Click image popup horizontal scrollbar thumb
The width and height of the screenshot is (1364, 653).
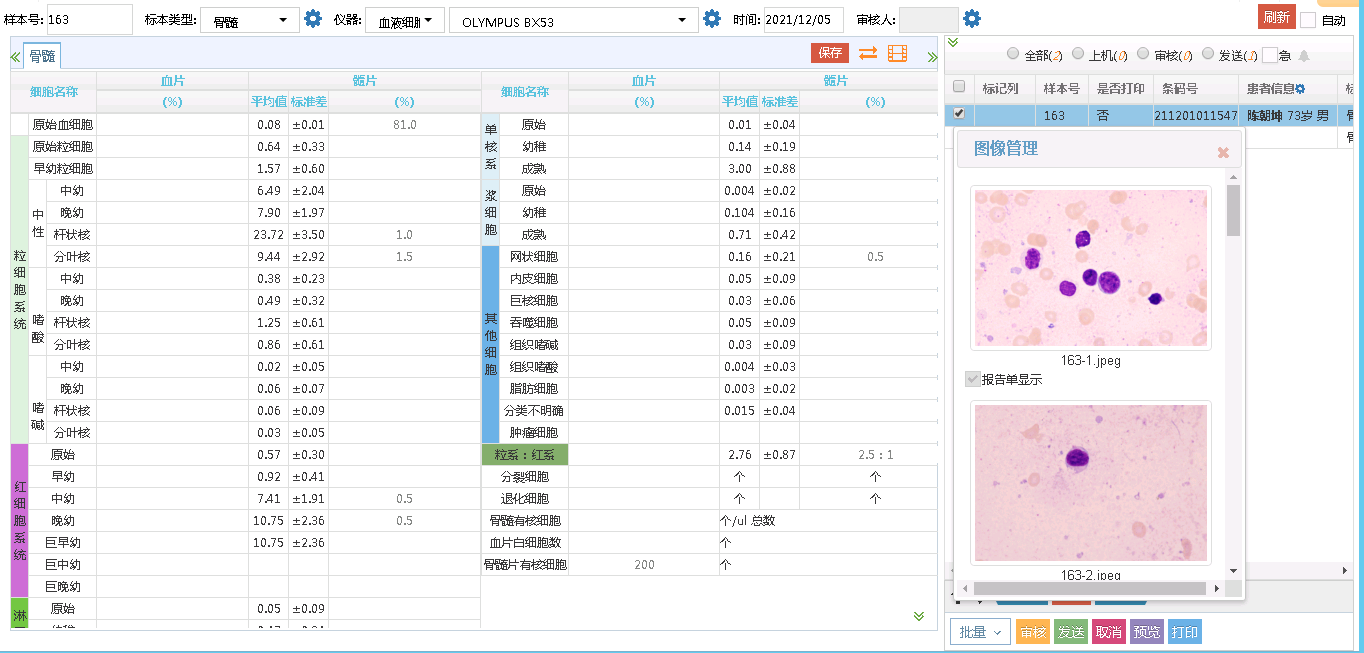[1088, 588]
